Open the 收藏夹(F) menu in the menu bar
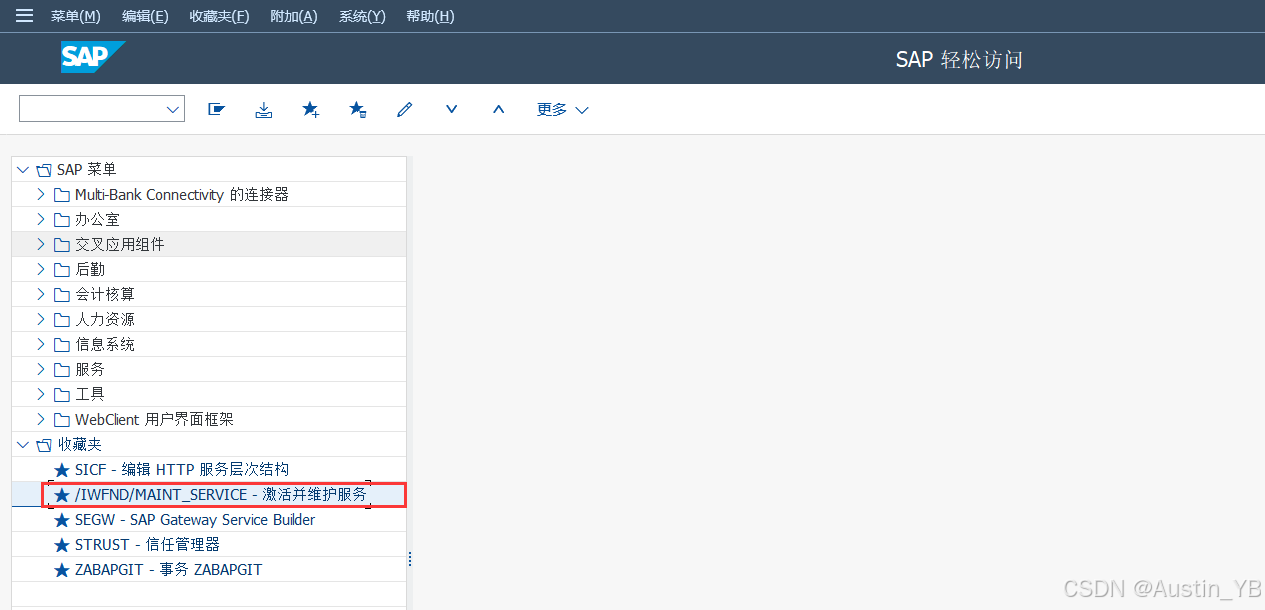The image size is (1265, 610). click(x=219, y=16)
